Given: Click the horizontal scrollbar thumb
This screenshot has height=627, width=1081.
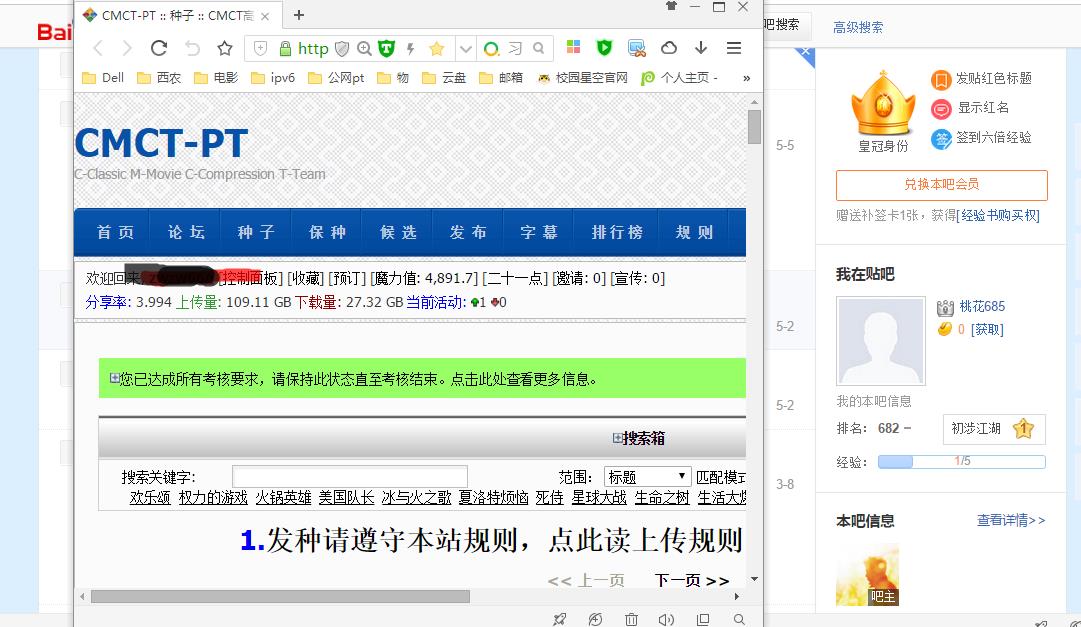Looking at the screenshot, I should point(280,596).
